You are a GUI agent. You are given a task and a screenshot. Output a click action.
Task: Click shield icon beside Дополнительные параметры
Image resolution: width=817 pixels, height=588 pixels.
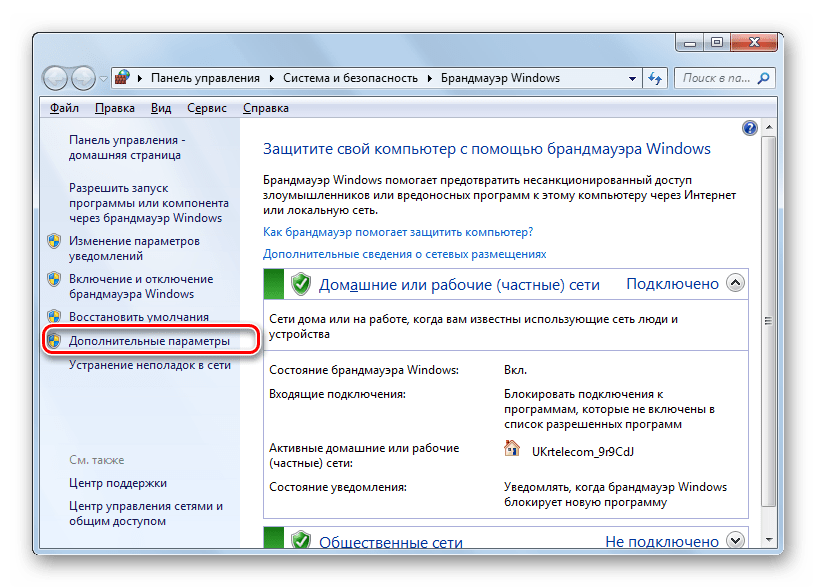click(54, 340)
